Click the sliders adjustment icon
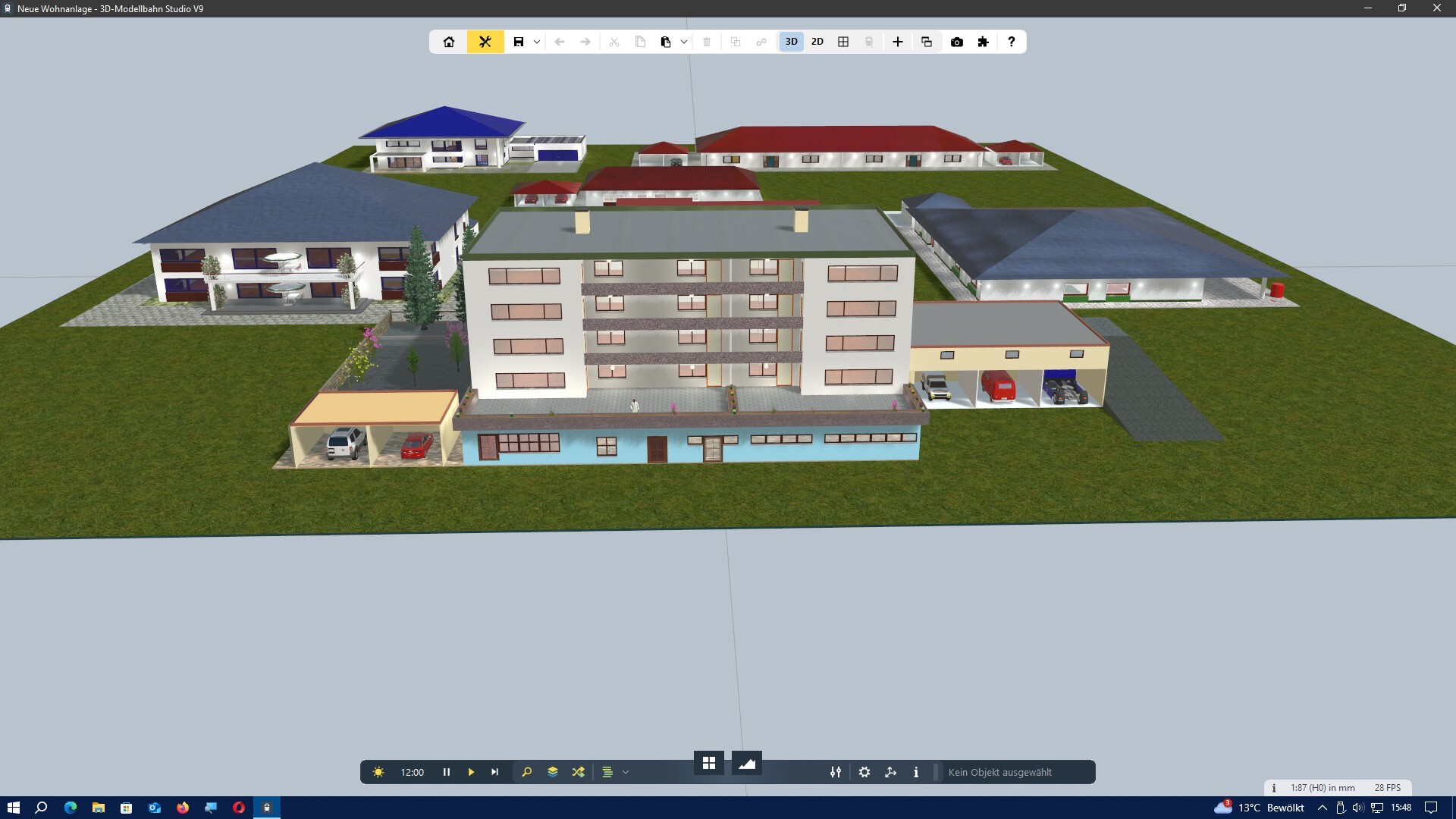 coord(836,772)
